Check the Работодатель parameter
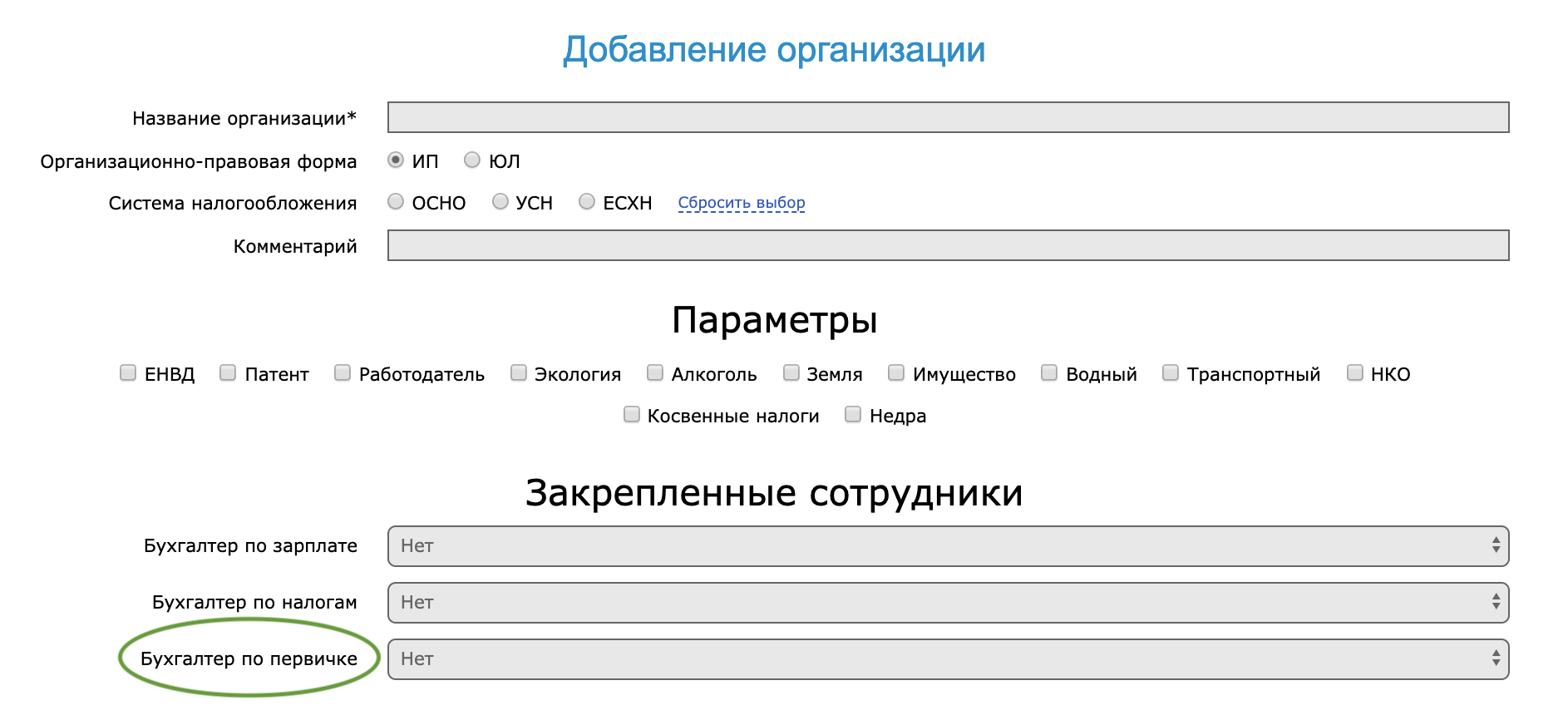 point(343,373)
